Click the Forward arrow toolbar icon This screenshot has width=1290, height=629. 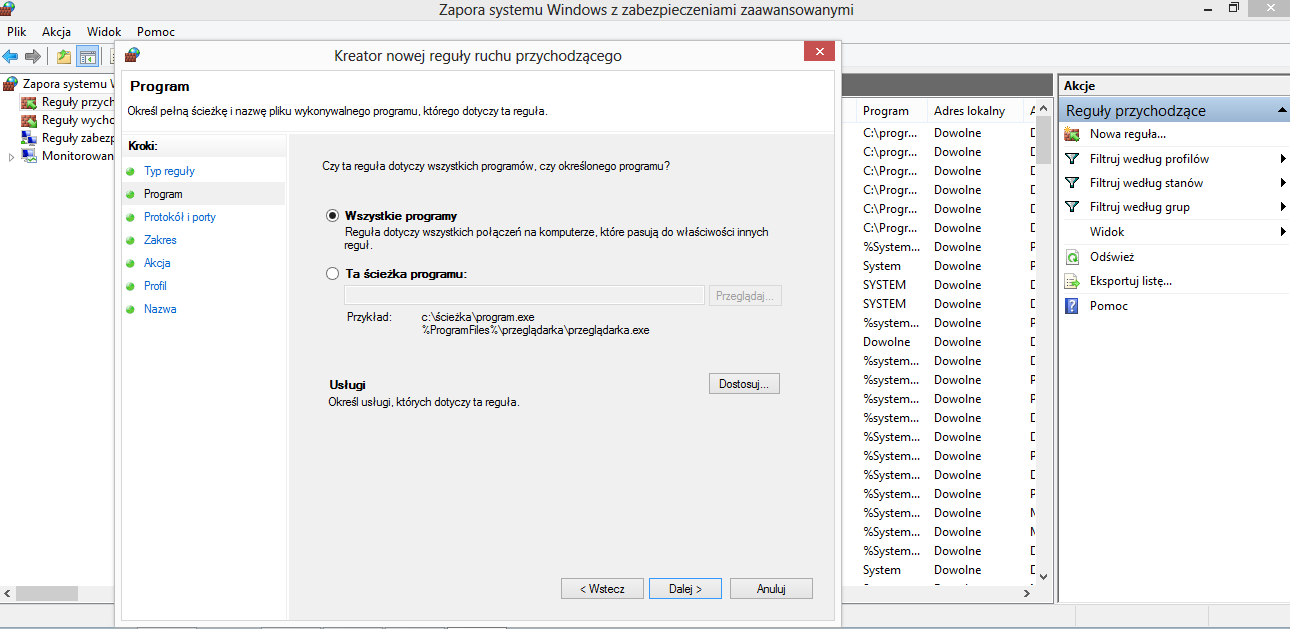tap(32, 56)
